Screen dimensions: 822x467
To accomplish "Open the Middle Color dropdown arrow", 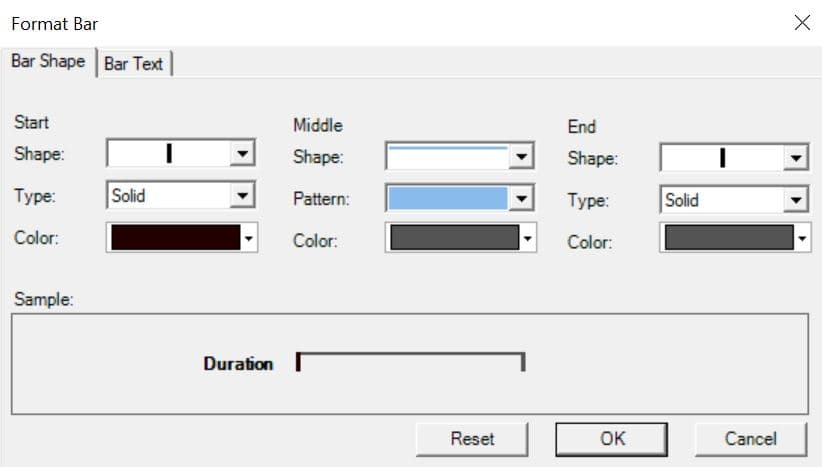I will click(x=529, y=239).
